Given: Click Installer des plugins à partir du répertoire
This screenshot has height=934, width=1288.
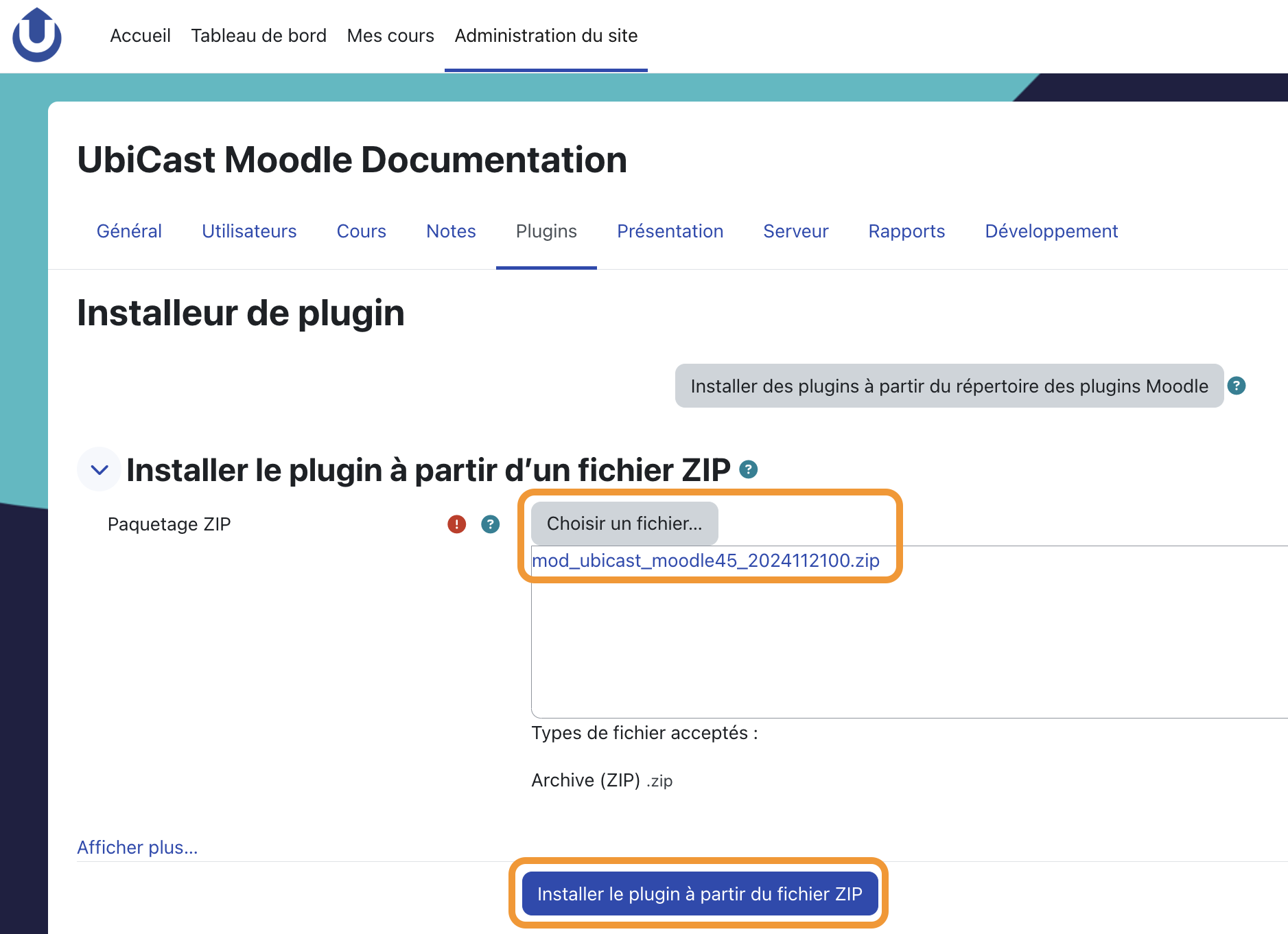Looking at the screenshot, I should (949, 386).
